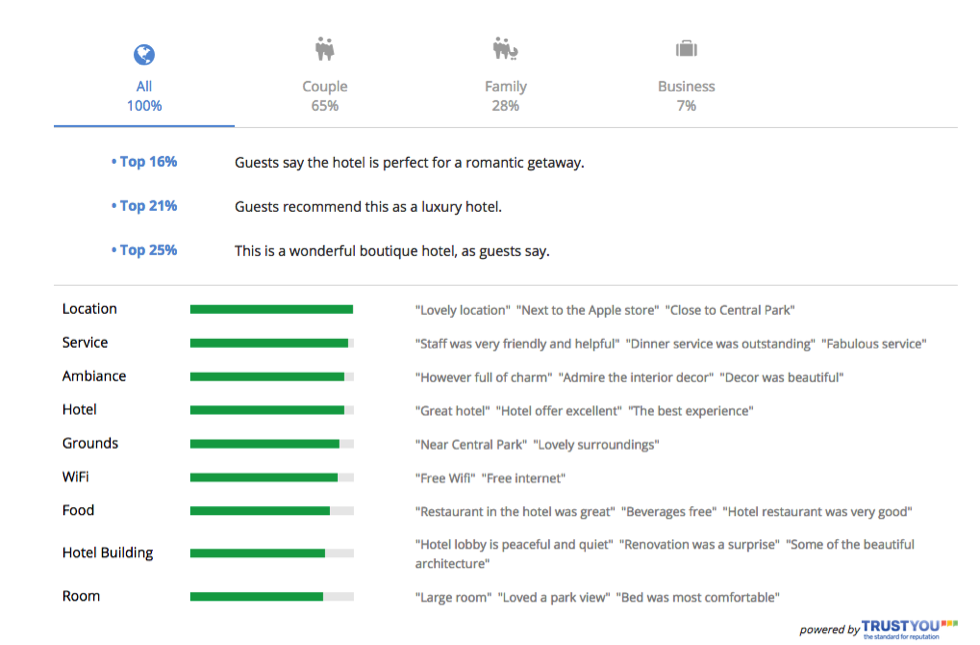Select the All 100% tab label
980x645 pixels.
(144, 96)
